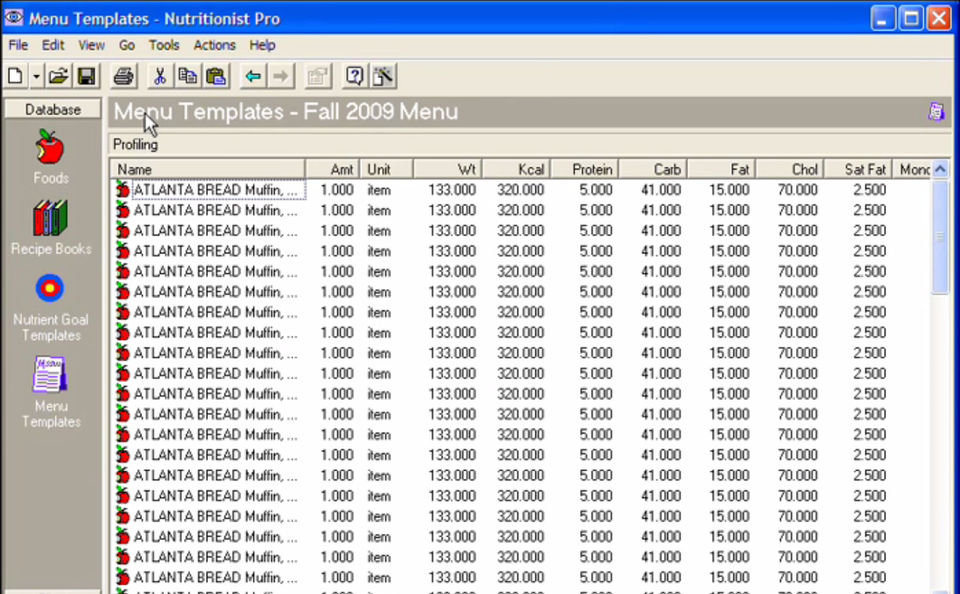Click the Database panel header button
The height and width of the screenshot is (594, 960).
click(x=53, y=110)
